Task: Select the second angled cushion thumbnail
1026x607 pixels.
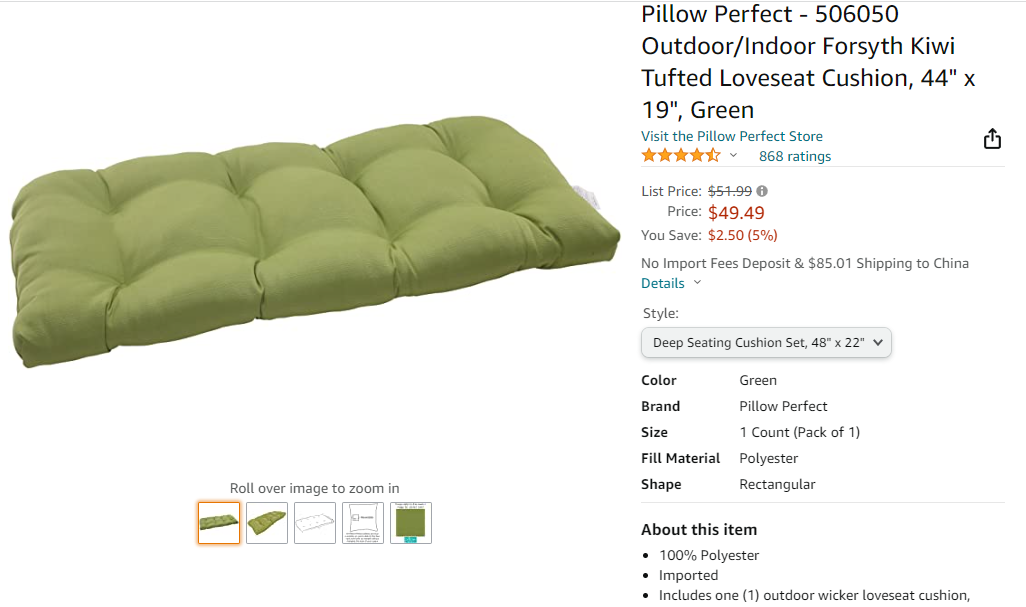Action: (267, 523)
